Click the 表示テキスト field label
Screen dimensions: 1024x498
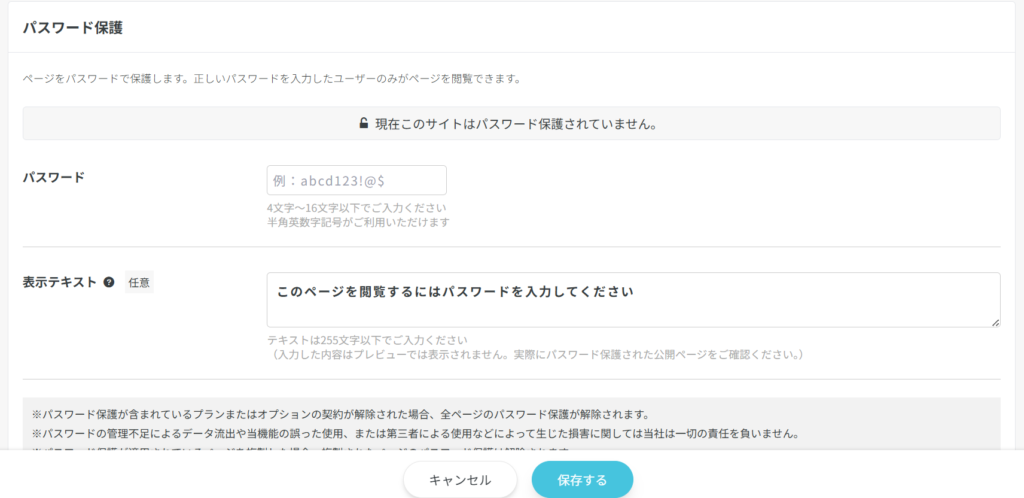59,283
